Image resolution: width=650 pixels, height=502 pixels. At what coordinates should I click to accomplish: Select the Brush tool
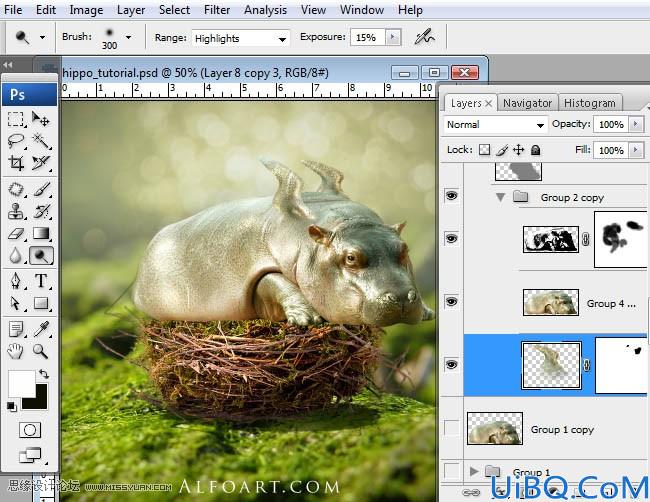click(x=41, y=189)
